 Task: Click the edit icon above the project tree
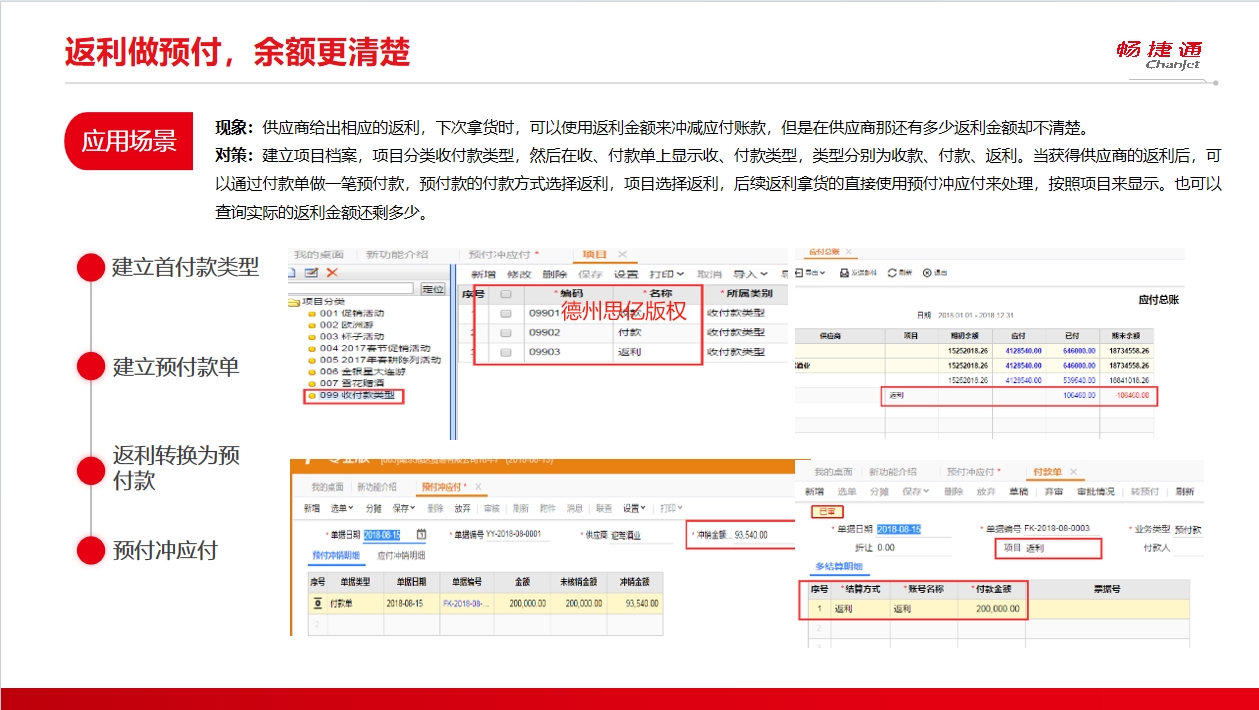click(312, 273)
